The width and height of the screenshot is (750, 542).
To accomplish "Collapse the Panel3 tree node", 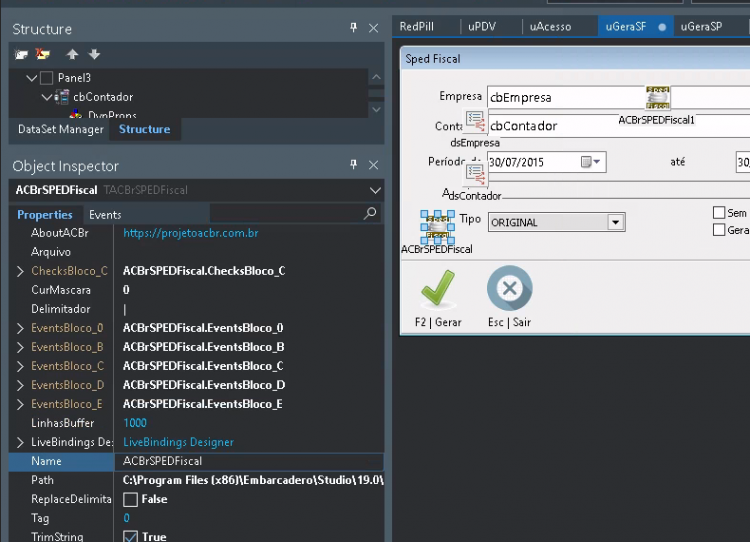I will point(32,77).
